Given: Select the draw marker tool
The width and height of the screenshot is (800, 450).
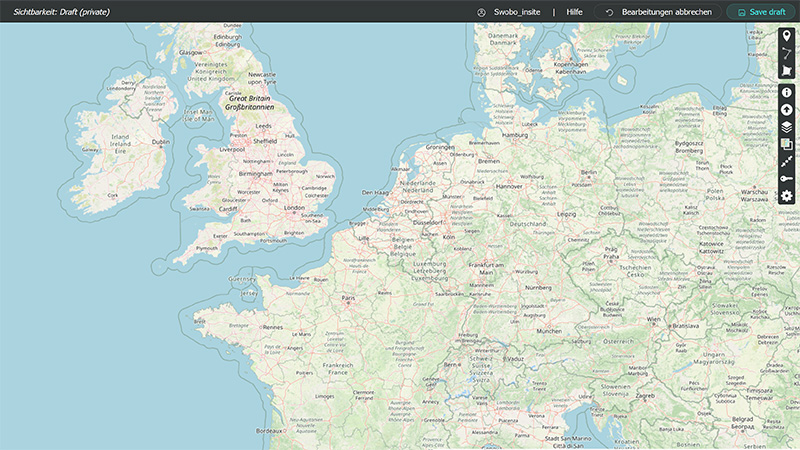Looking at the screenshot, I should pyautogui.click(x=786, y=36).
